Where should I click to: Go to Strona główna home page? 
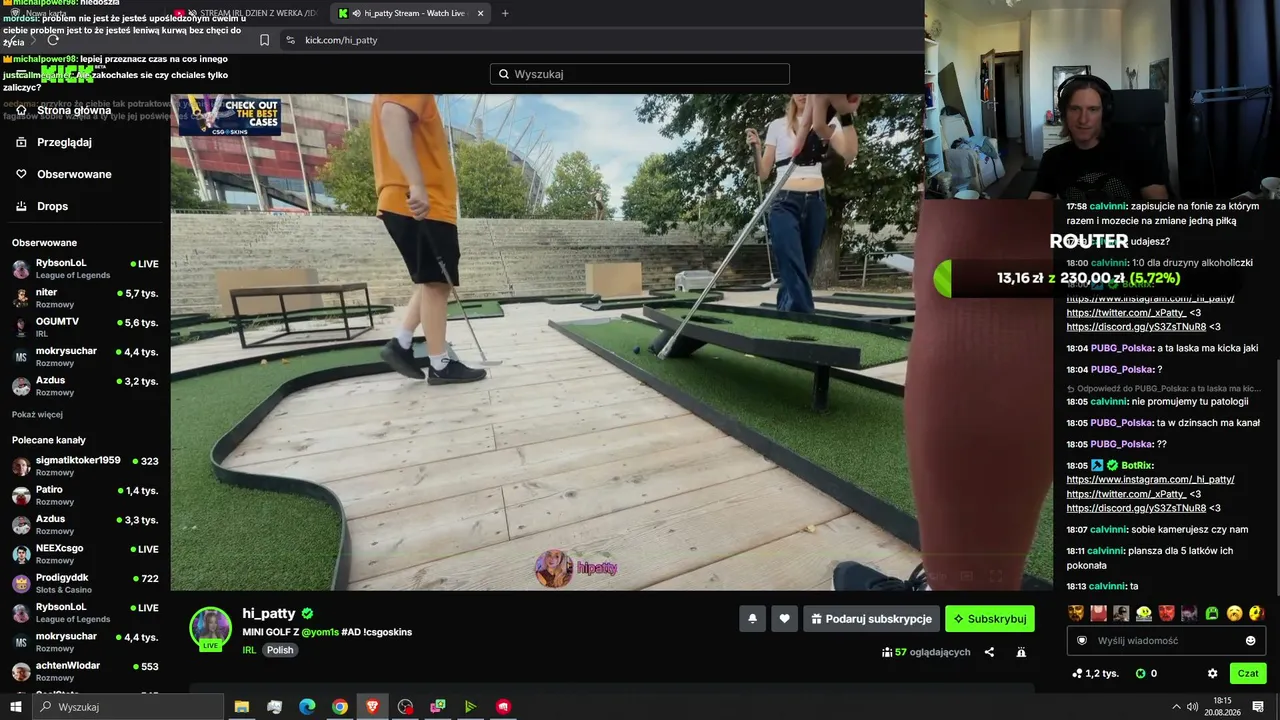tap(64, 111)
